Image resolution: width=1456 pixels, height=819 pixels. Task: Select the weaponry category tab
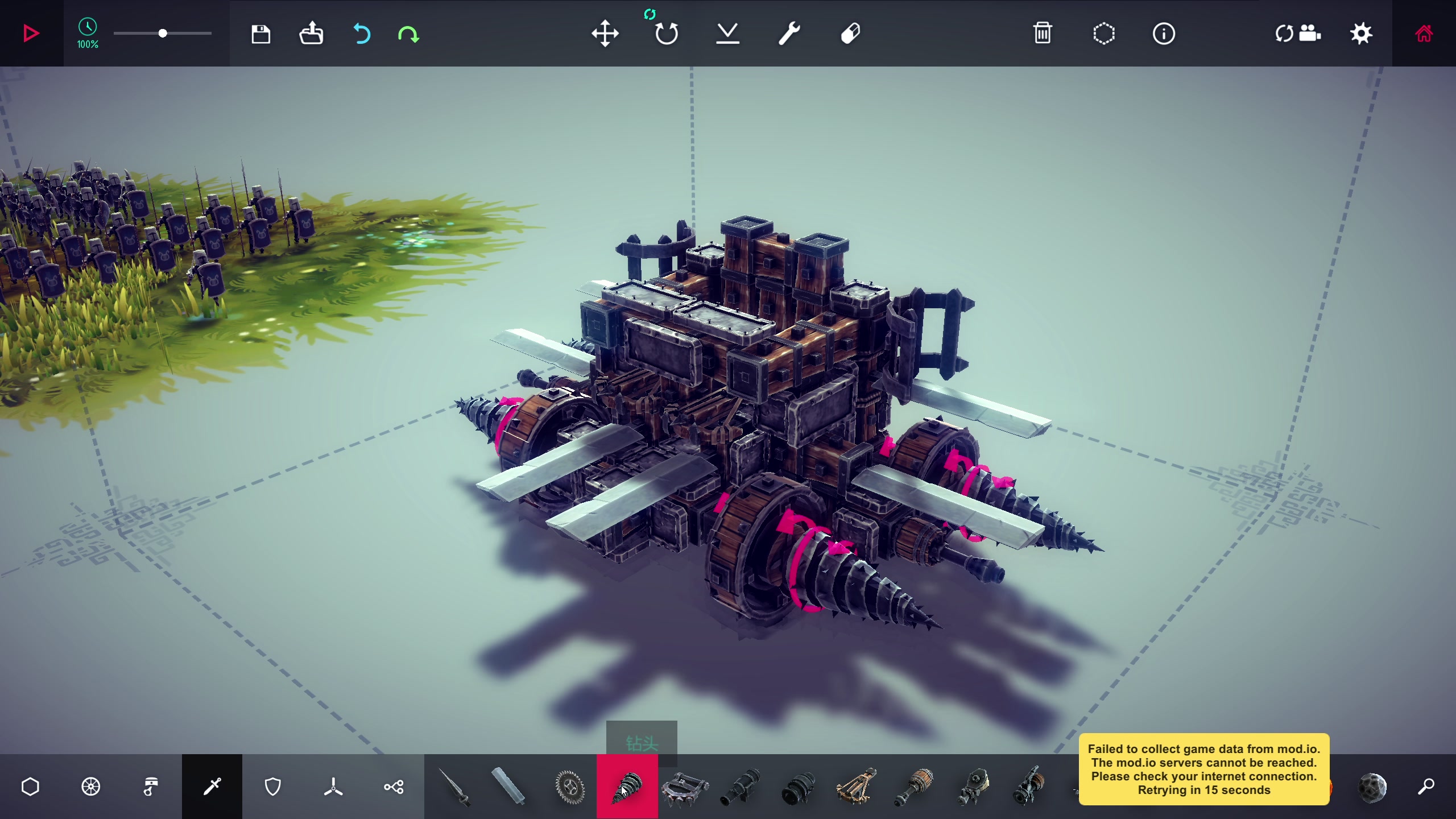click(212, 787)
